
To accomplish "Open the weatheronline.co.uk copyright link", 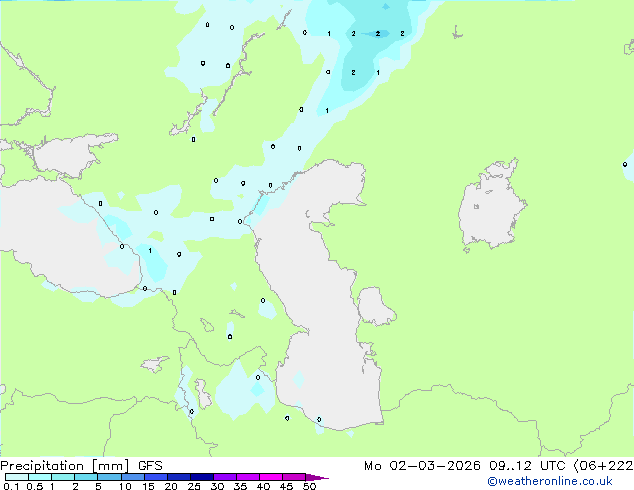I will click(x=550, y=481).
